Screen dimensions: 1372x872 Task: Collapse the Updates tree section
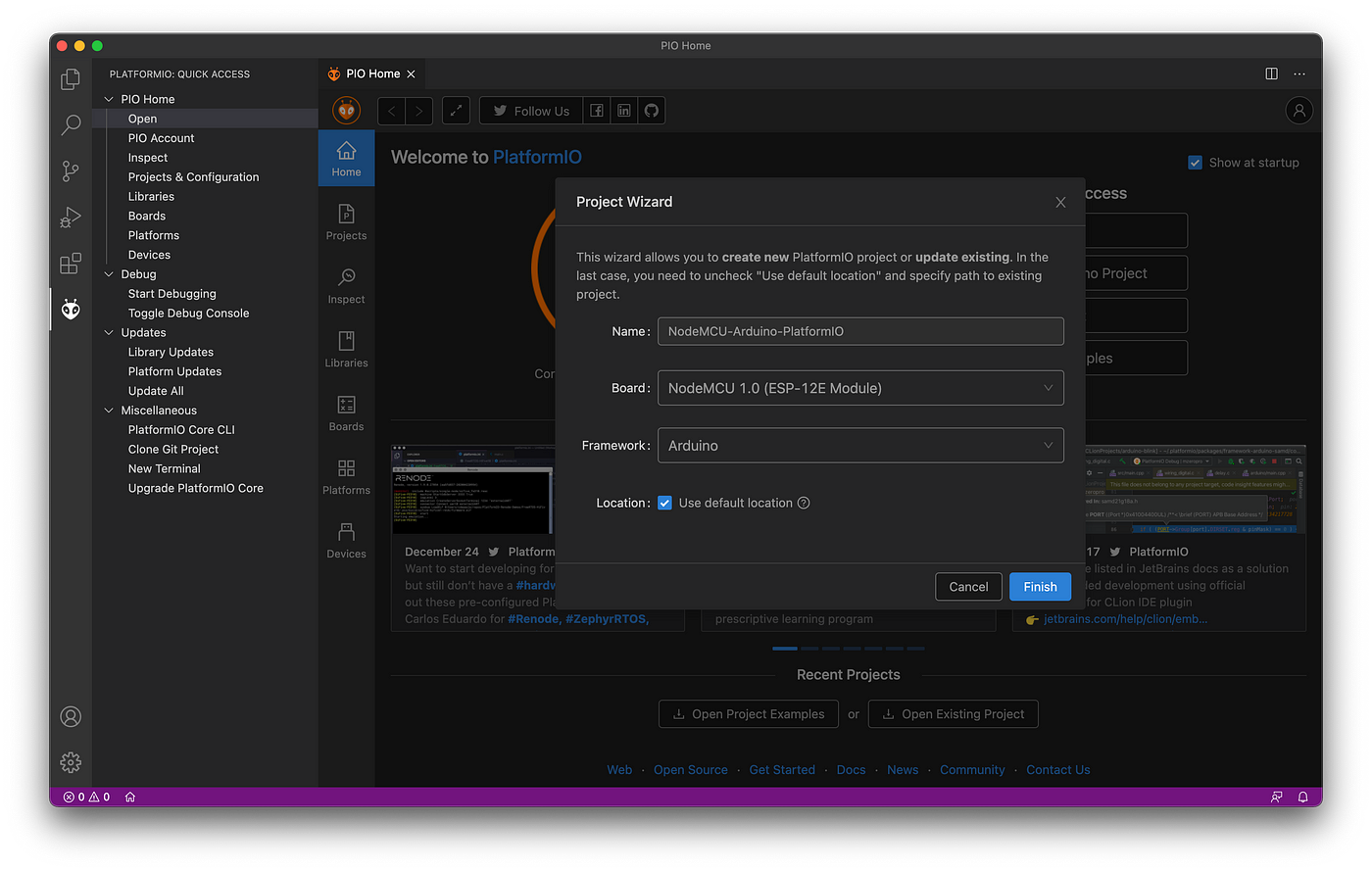(109, 332)
